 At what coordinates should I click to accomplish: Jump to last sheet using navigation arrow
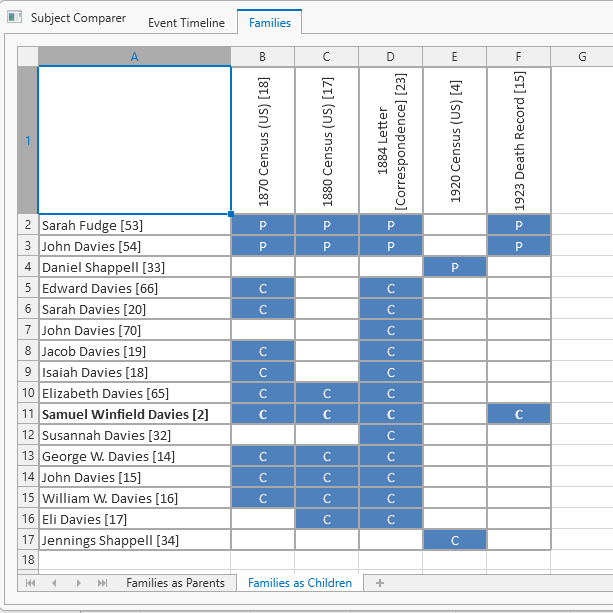102,583
